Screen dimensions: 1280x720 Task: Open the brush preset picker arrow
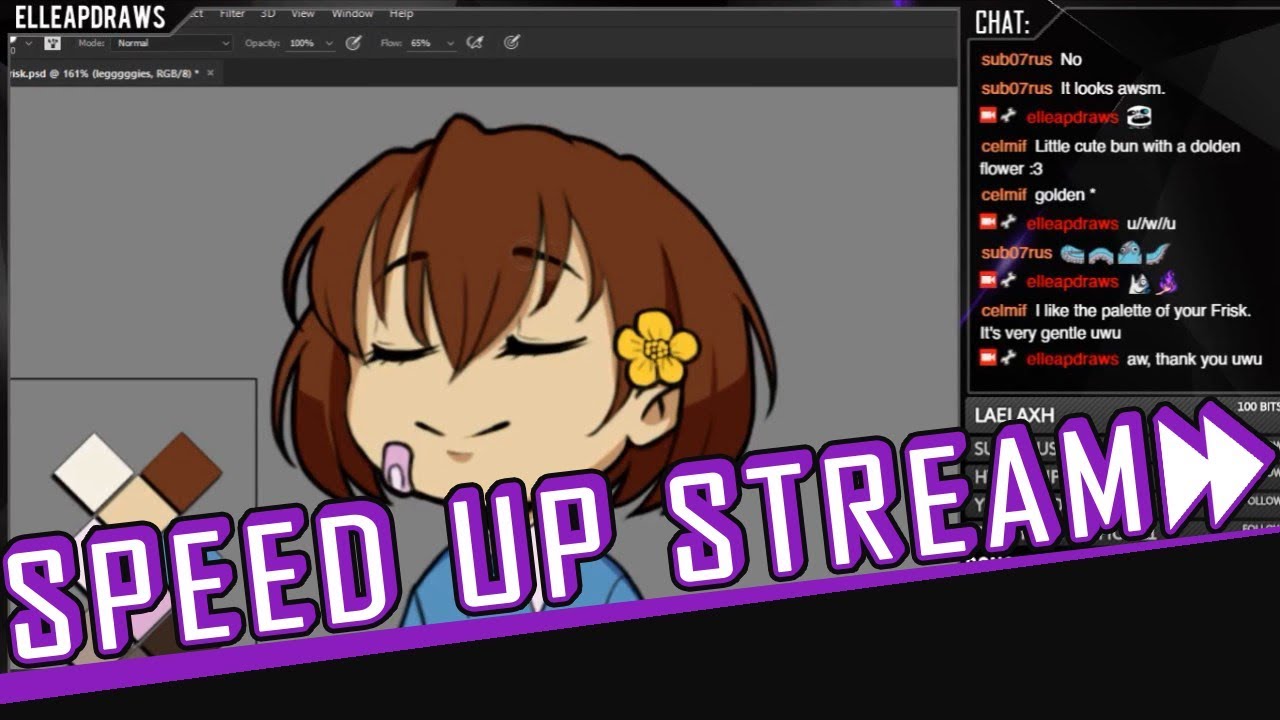pyautogui.click(x=28, y=43)
